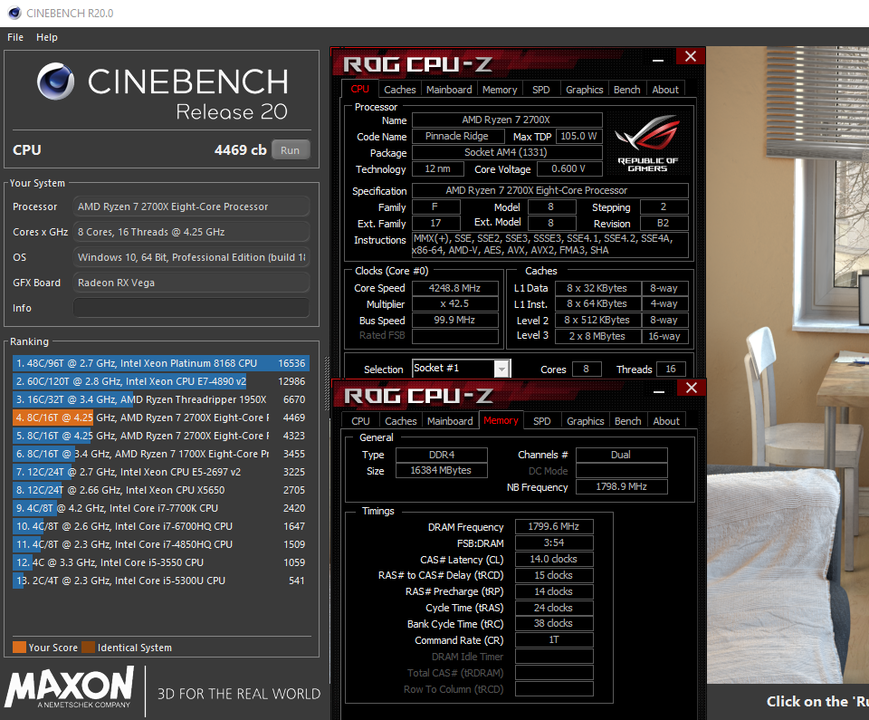The width and height of the screenshot is (869, 720).
Task: Click the Max TDP value '105.0 W'
Action: pos(579,136)
